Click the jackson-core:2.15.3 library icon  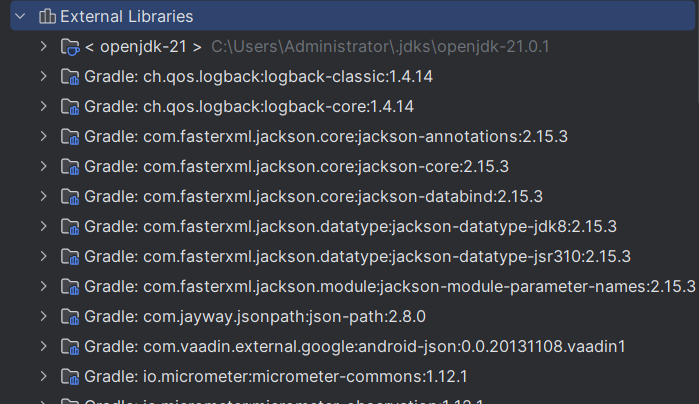(70, 166)
